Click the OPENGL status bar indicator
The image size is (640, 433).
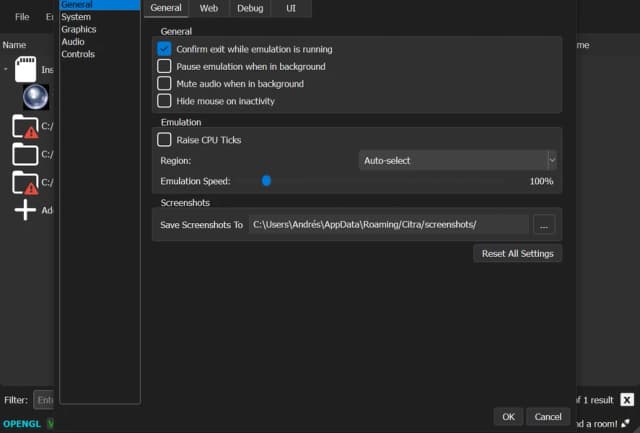[x=22, y=424]
